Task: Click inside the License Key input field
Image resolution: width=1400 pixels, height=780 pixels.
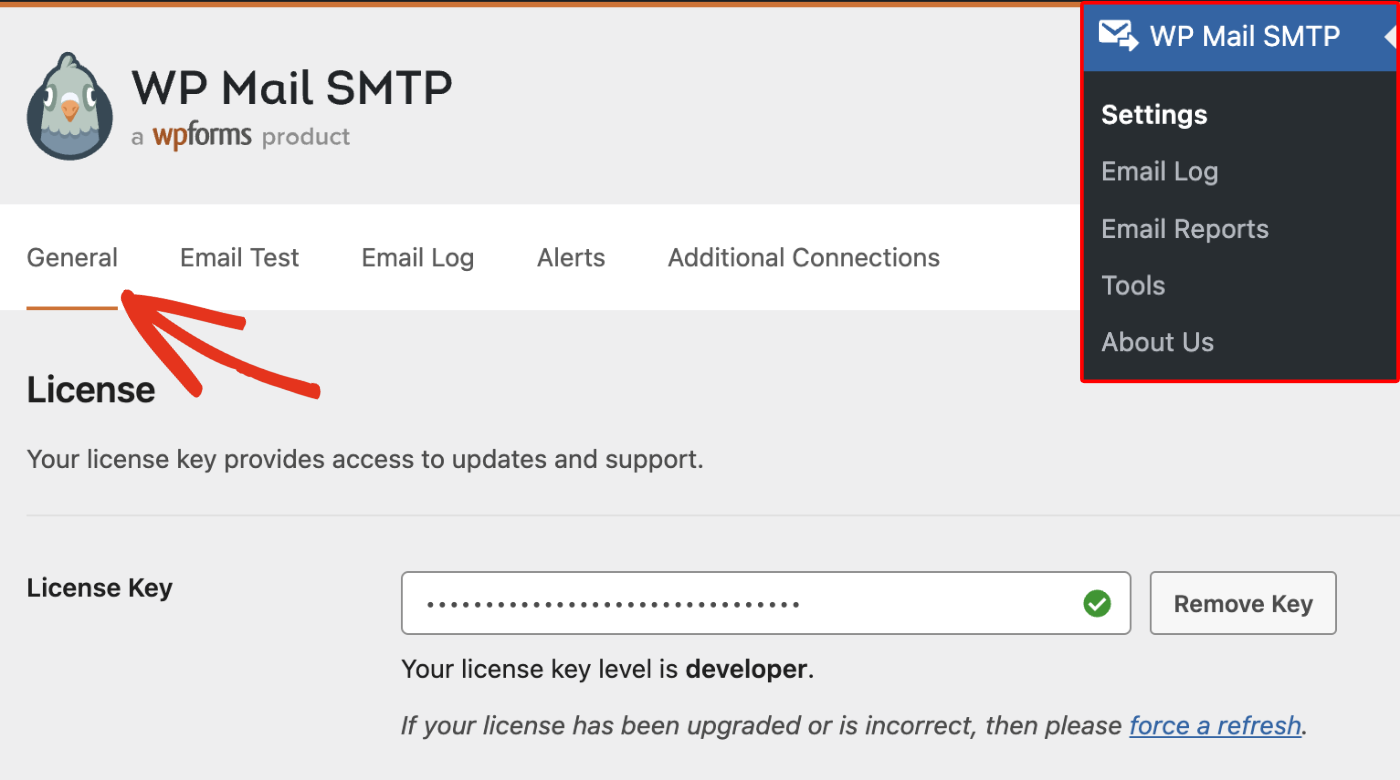Action: [x=700, y=603]
